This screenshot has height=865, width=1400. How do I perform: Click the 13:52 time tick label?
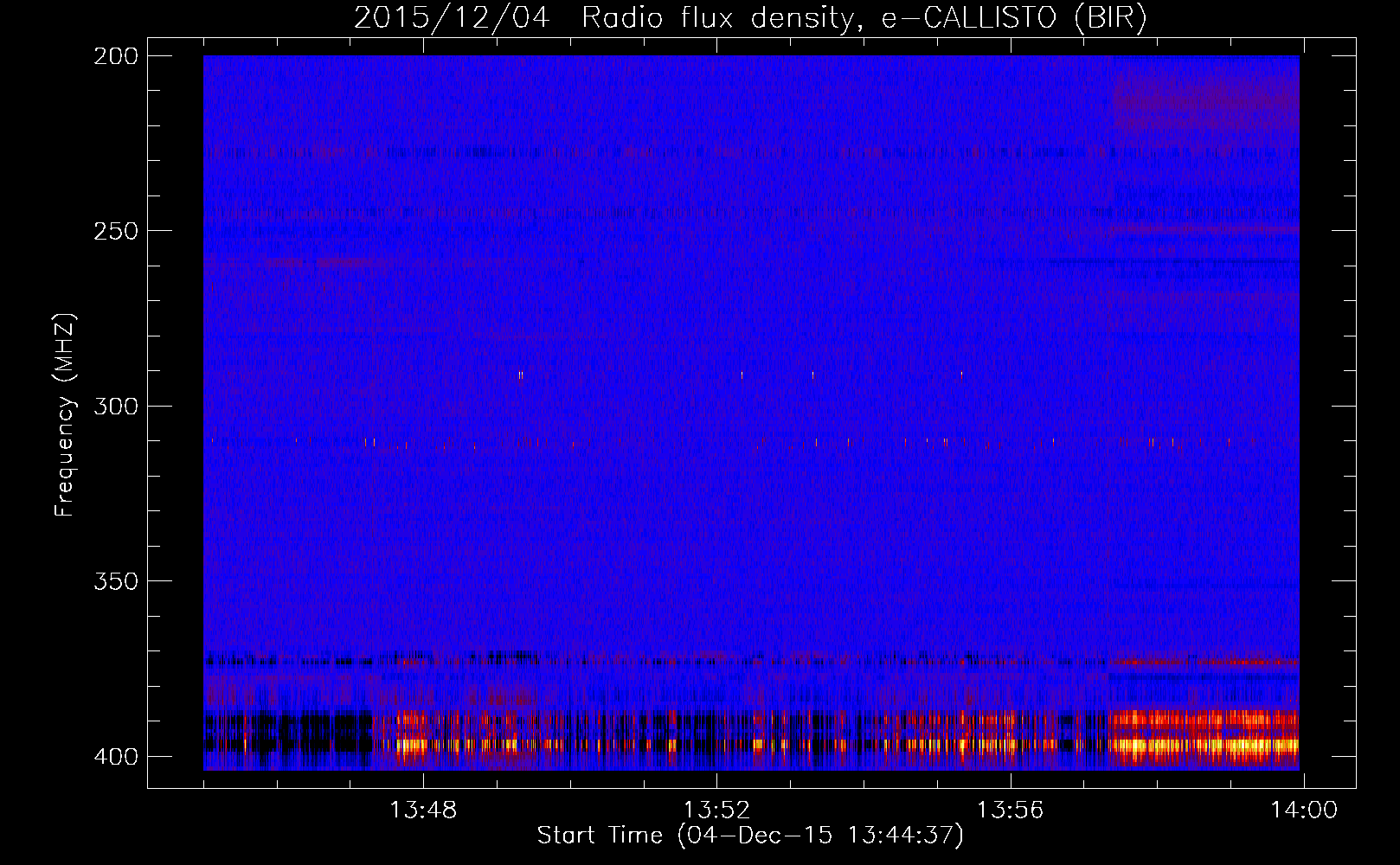[x=716, y=811]
